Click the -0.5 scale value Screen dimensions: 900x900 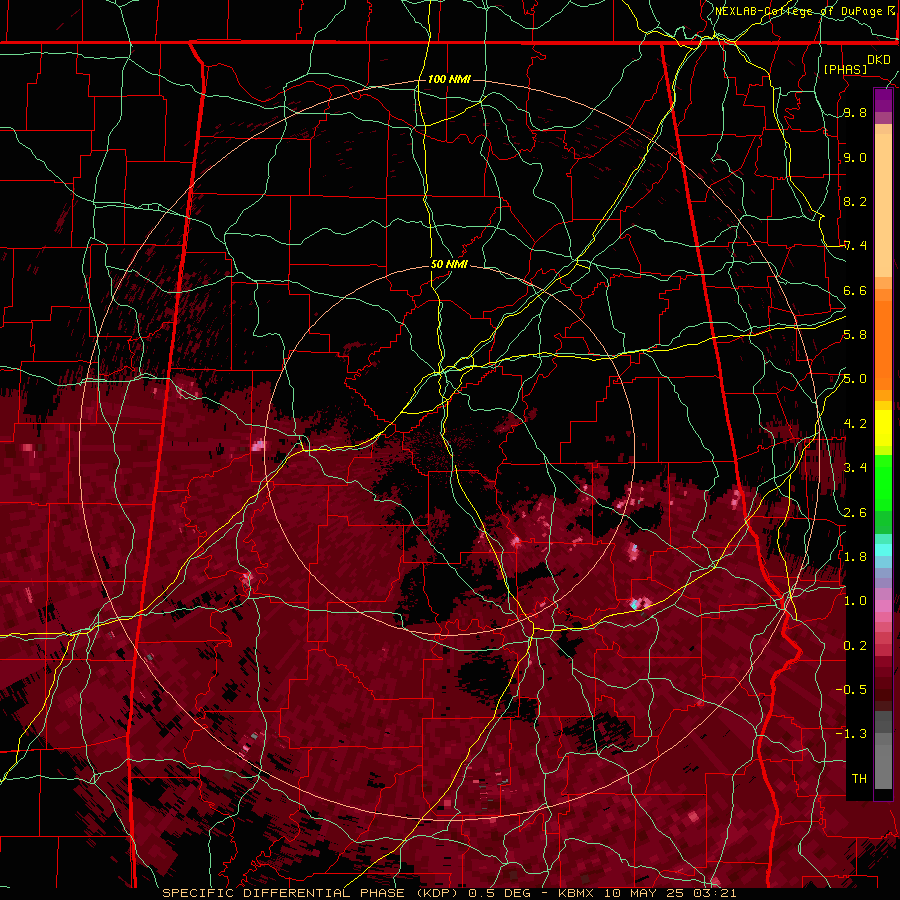tap(851, 690)
